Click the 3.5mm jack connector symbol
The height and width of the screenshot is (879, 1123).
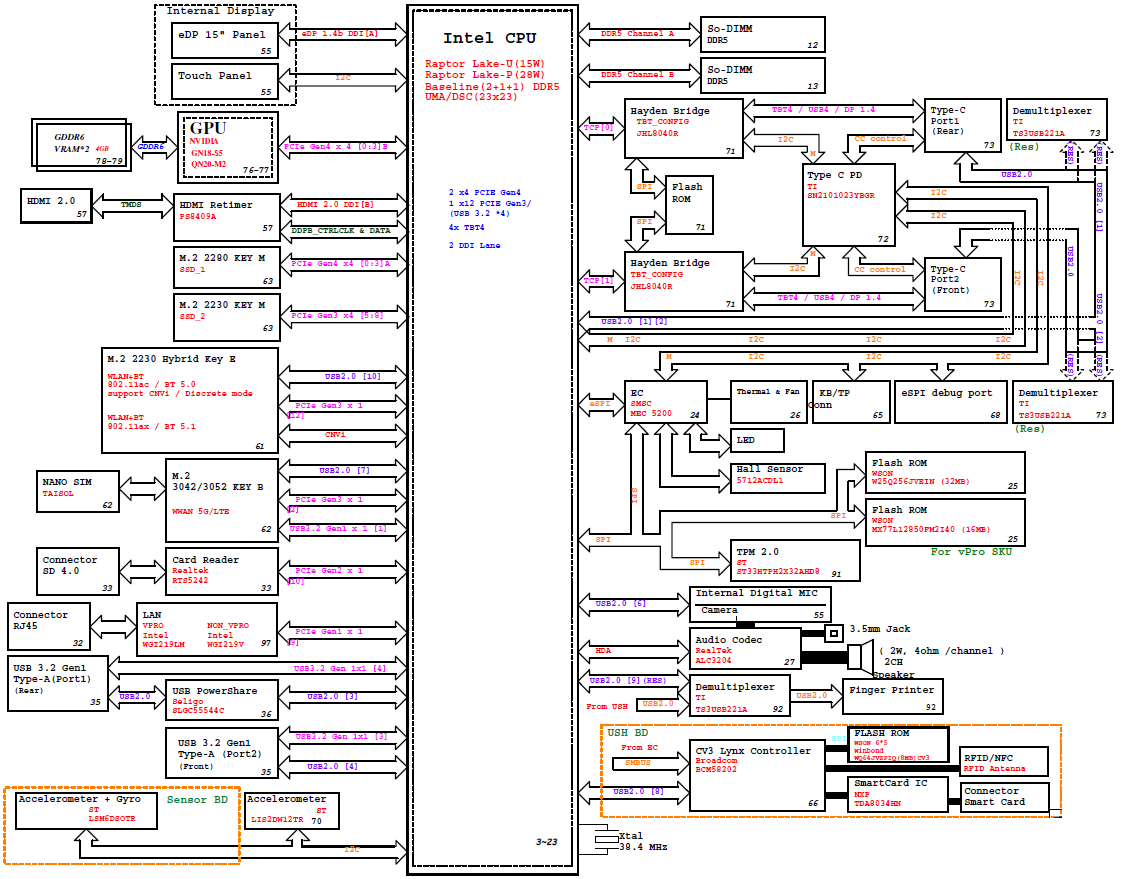click(x=834, y=634)
